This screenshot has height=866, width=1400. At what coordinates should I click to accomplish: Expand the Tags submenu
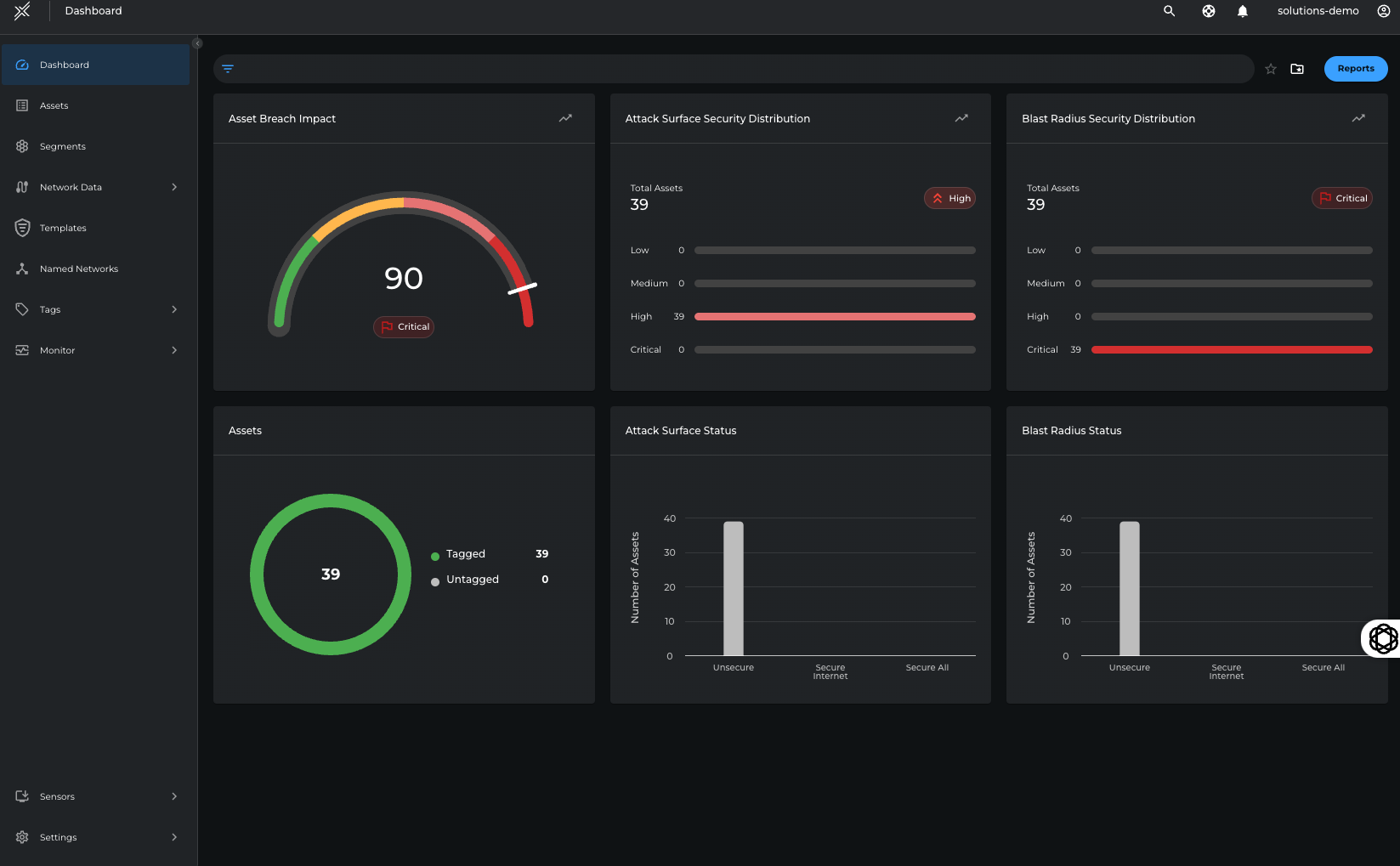pos(174,309)
